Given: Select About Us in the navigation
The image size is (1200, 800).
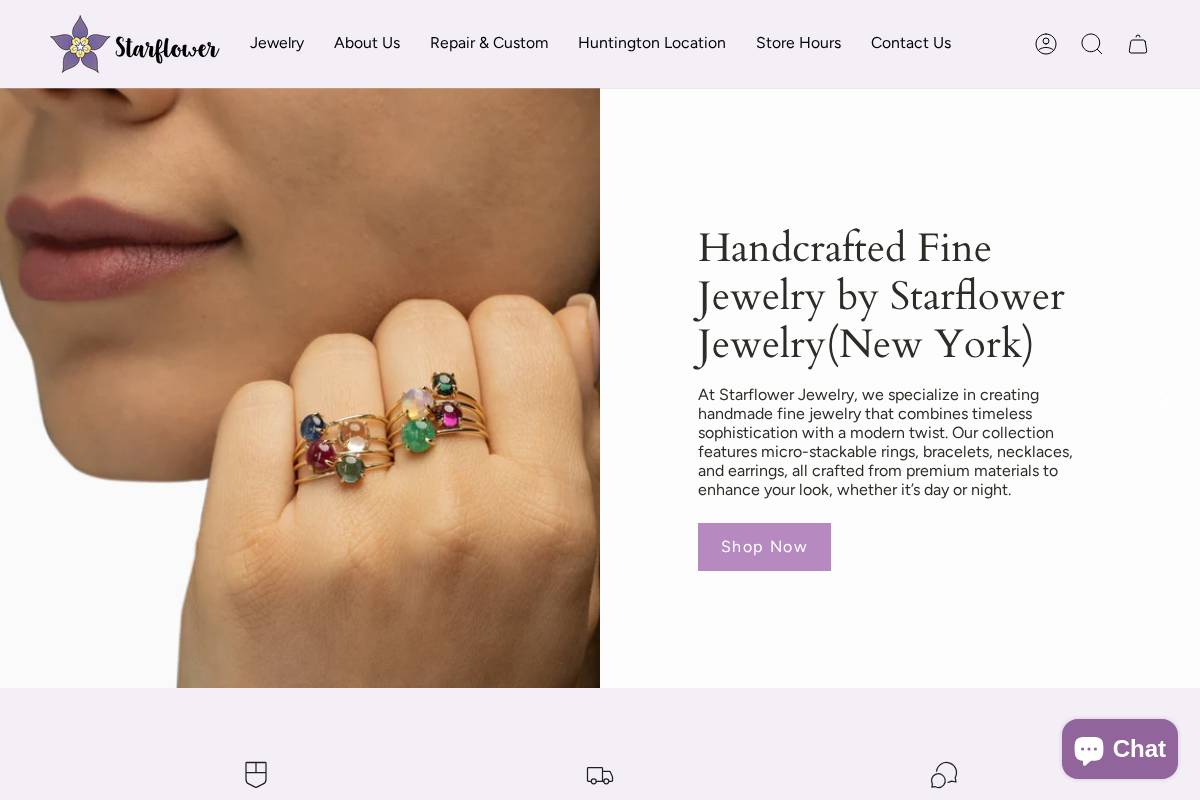Looking at the screenshot, I should coord(367,43).
